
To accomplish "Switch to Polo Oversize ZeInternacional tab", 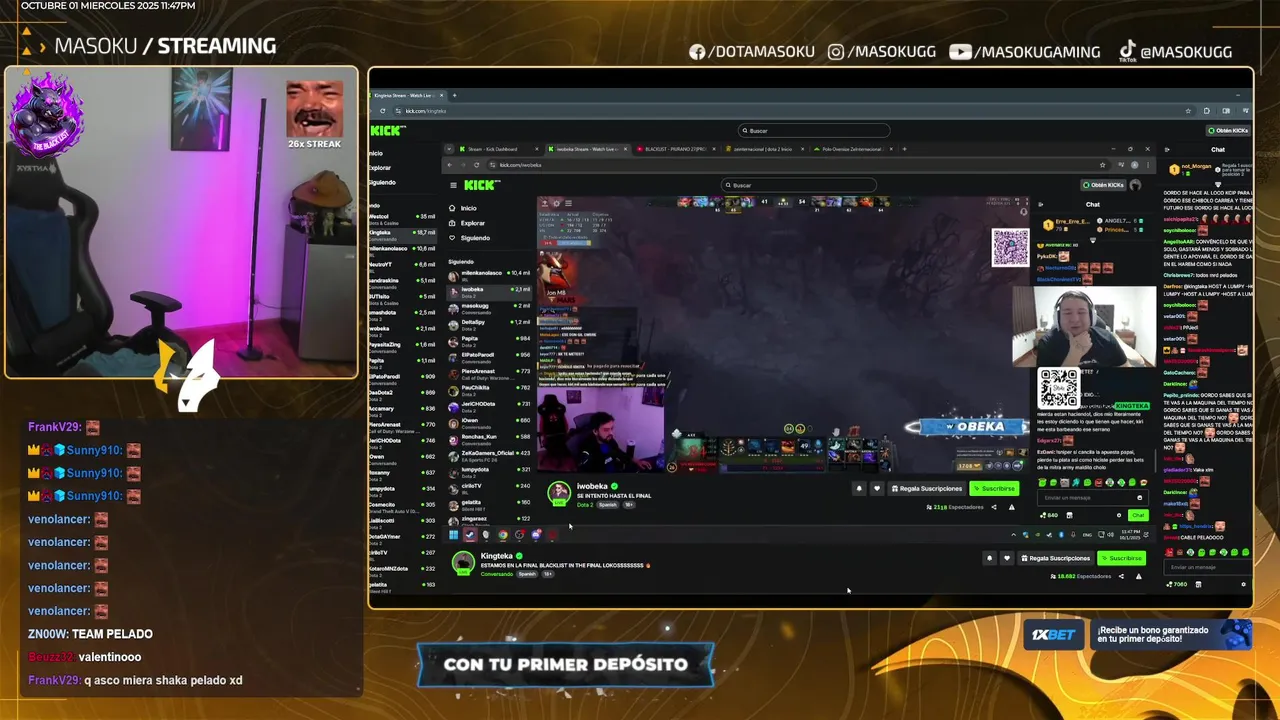I will (x=853, y=149).
